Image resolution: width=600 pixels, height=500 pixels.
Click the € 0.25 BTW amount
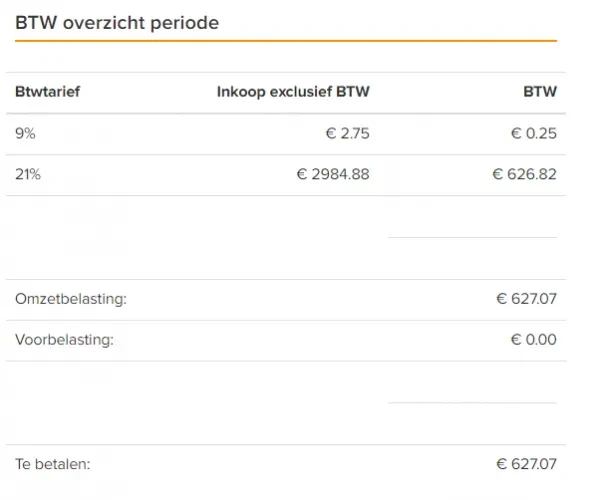tap(534, 134)
